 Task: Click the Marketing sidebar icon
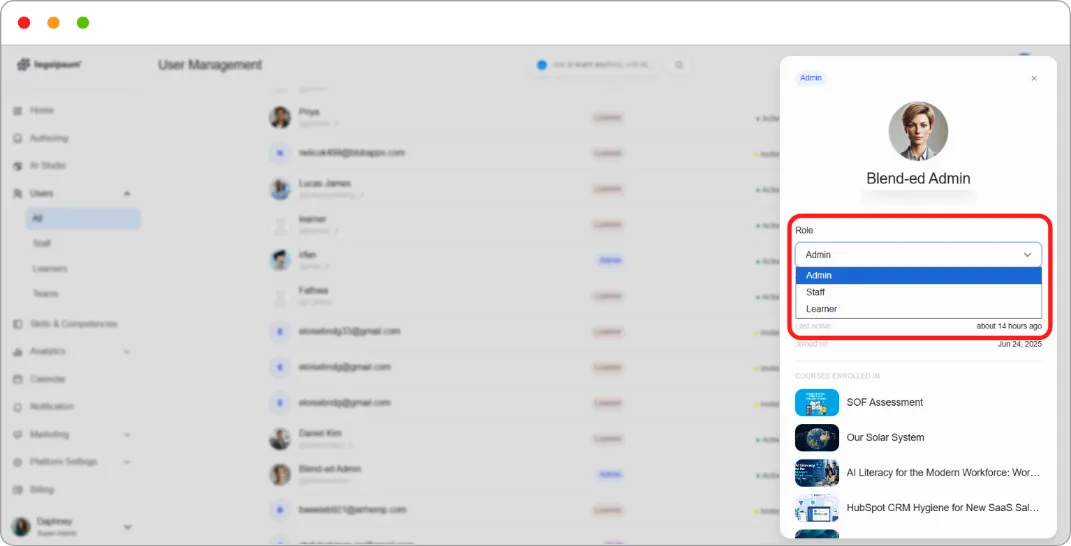pos(18,435)
